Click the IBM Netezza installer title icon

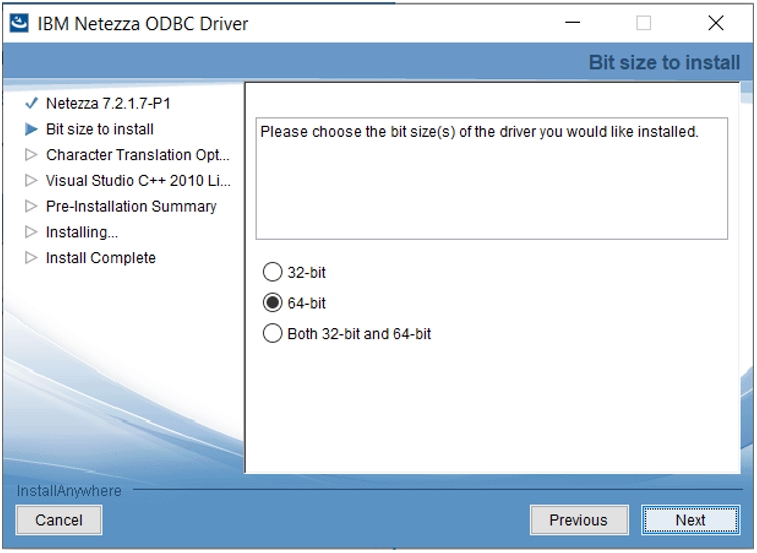point(19,23)
